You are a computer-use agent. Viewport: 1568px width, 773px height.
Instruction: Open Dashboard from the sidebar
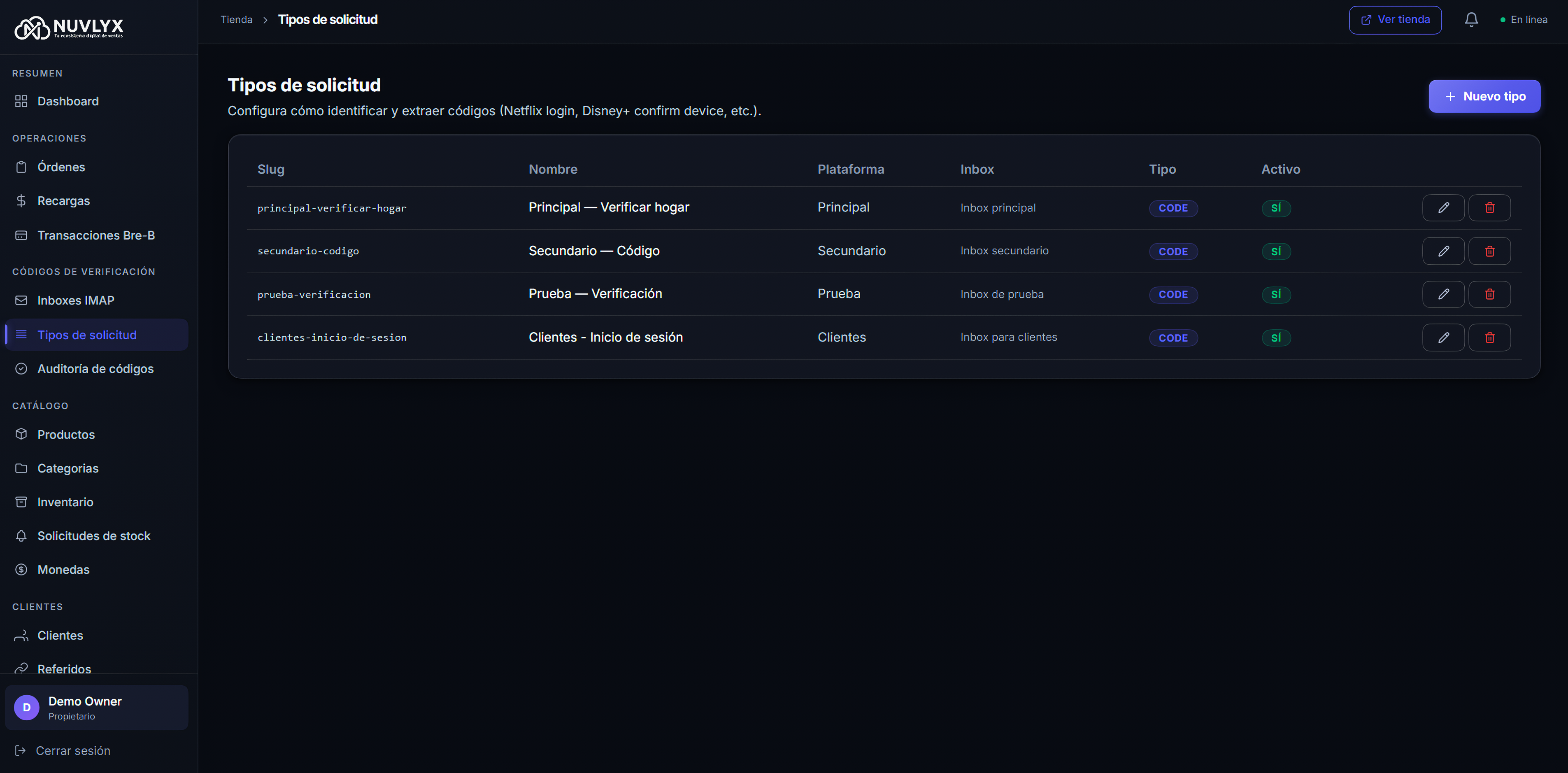click(96, 101)
